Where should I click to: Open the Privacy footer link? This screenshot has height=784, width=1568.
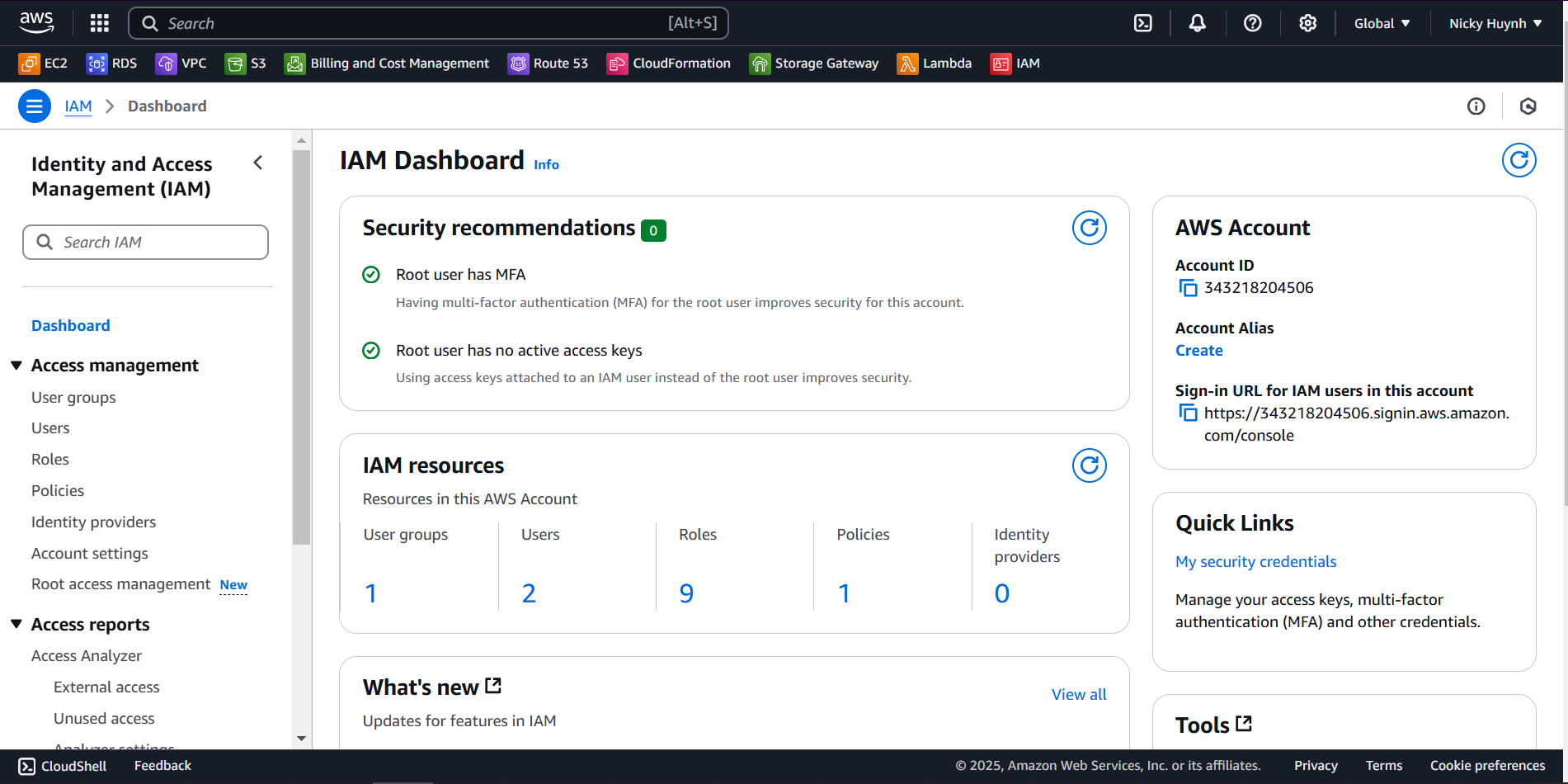click(1316, 766)
